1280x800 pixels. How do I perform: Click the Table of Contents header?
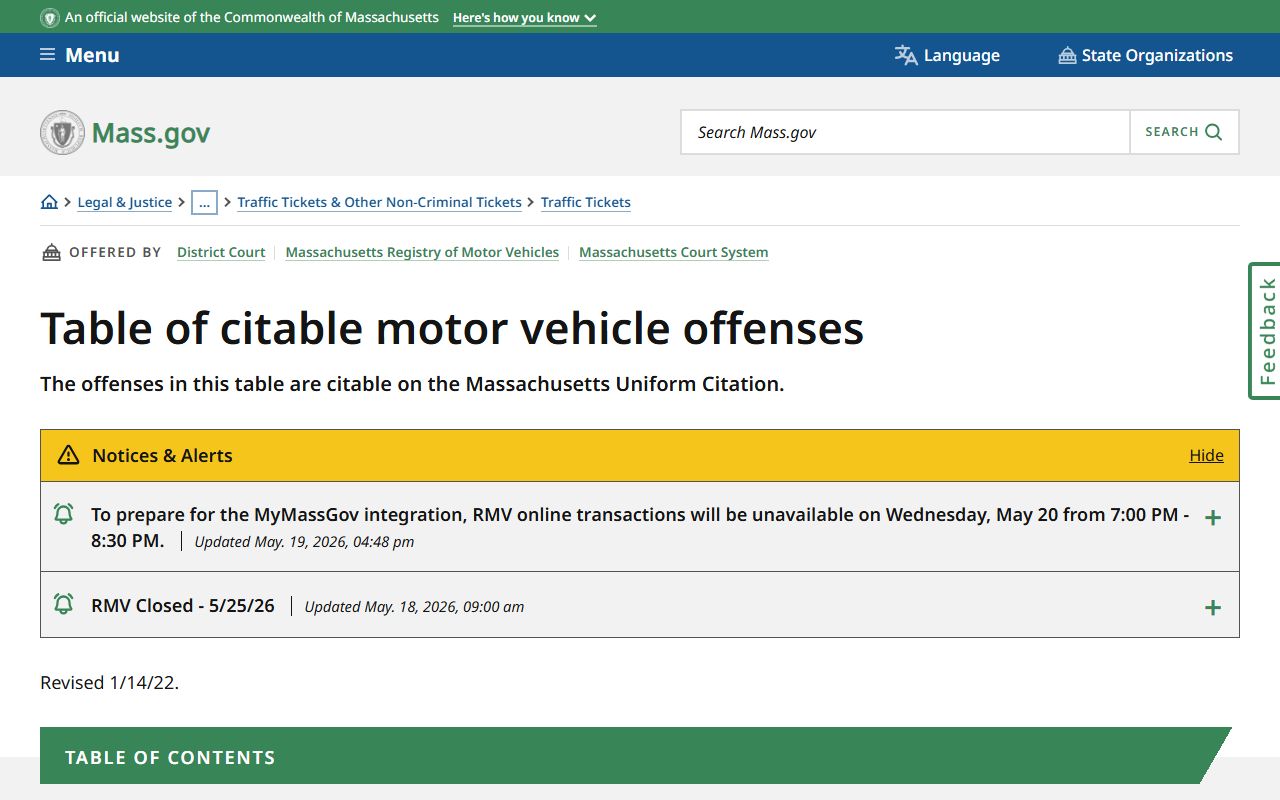click(635, 756)
